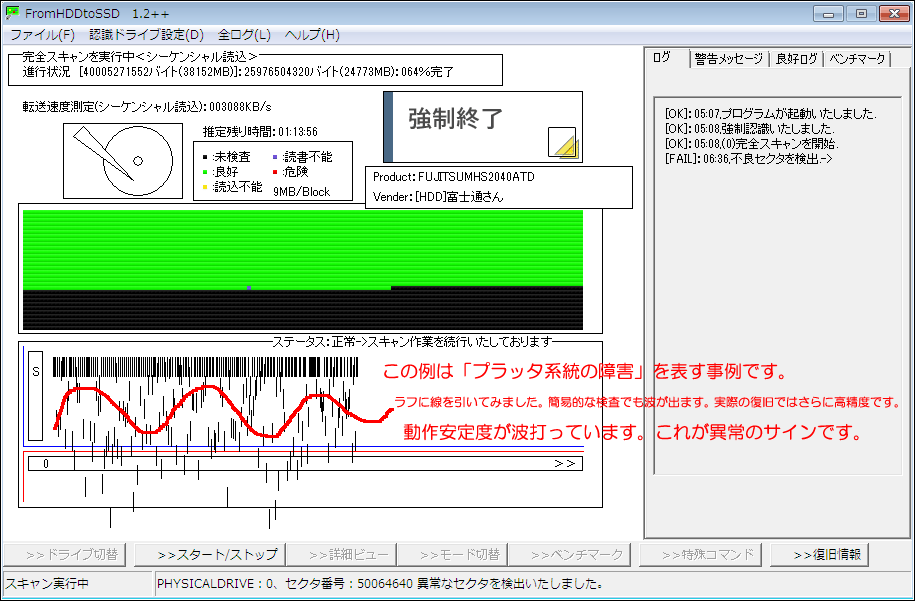
Task: Click the FromHDDtoSSD title bar icon
Action: [x=12, y=13]
